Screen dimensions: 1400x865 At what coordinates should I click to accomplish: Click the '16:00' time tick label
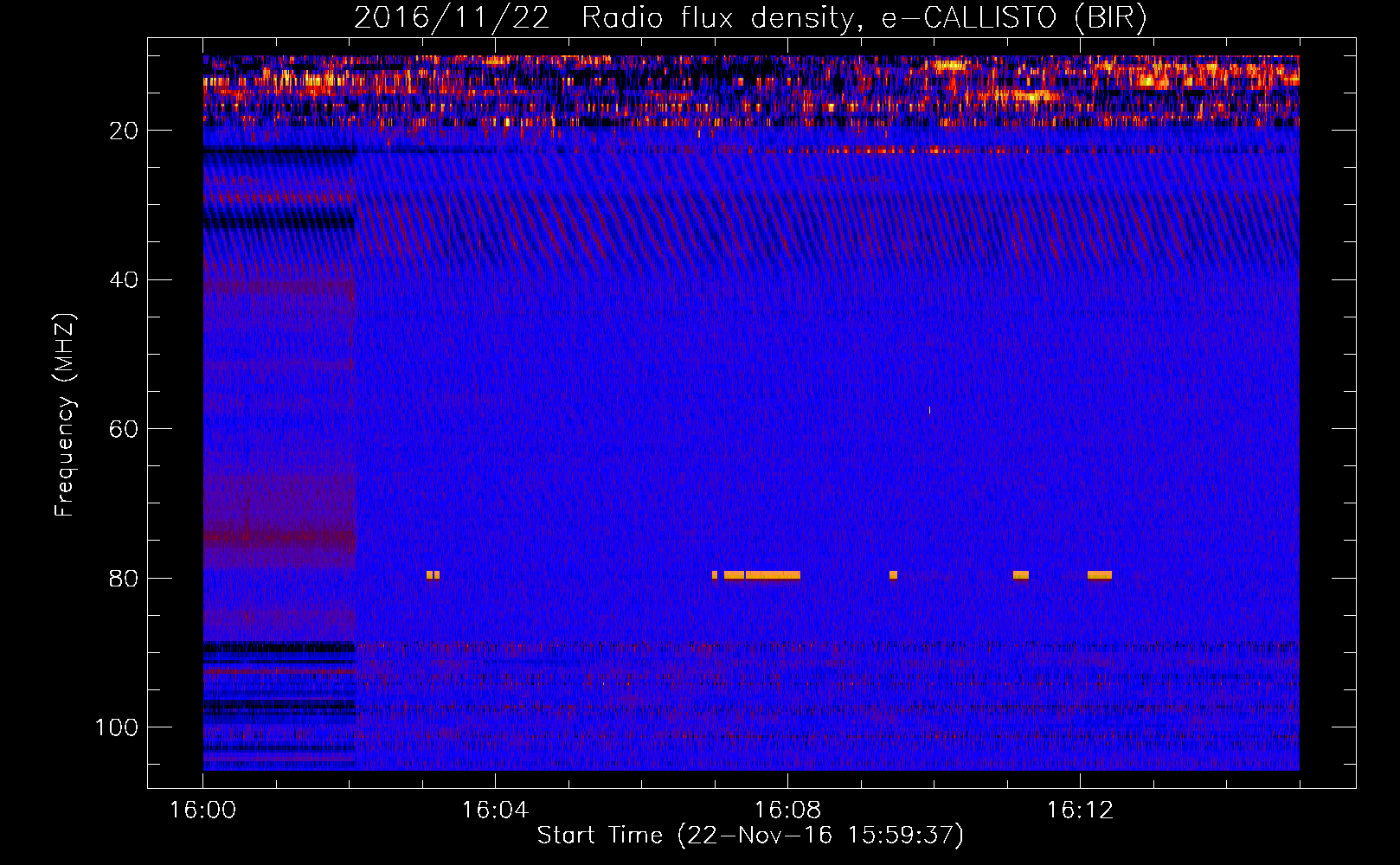(x=202, y=811)
